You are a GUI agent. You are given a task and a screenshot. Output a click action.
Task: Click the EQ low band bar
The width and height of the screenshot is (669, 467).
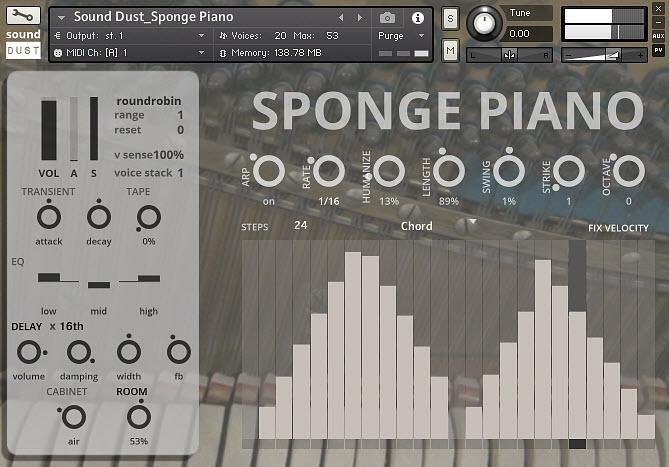click(x=49, y=278)
